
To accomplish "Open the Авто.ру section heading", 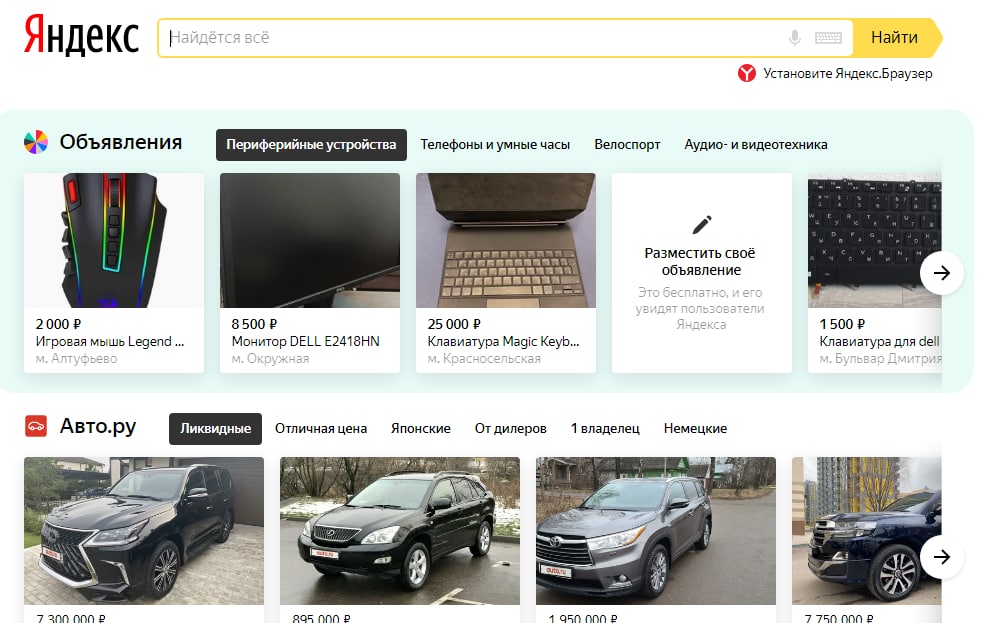I will click(98, 426).
